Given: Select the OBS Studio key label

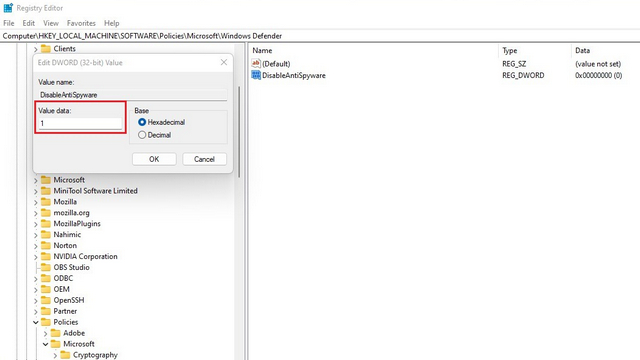Looking at the screenshot, I should [71, 267].
